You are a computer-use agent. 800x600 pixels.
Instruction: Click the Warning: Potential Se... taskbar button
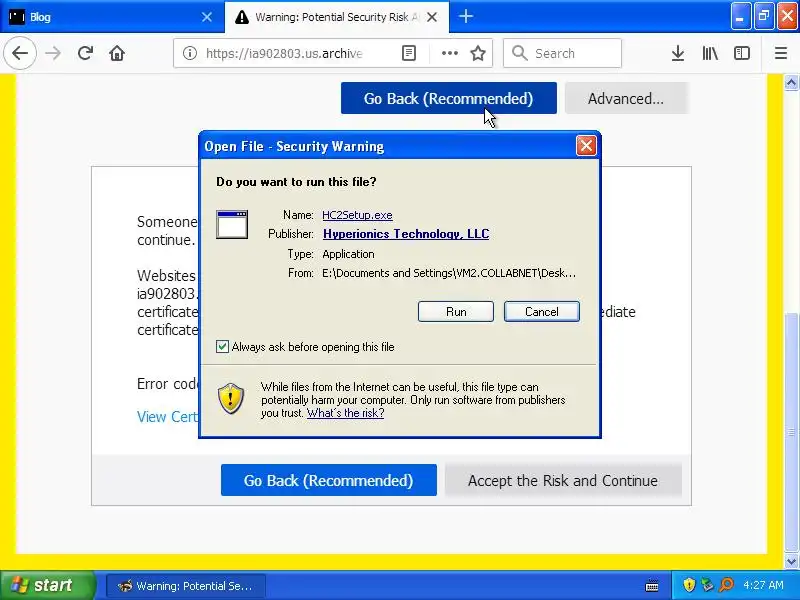coord(186,586)
